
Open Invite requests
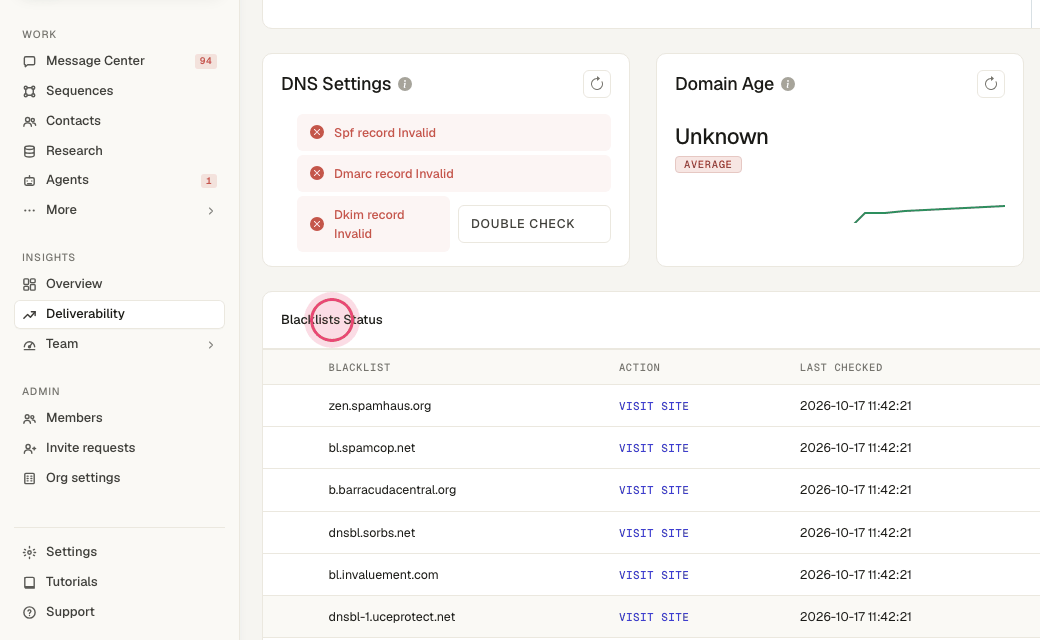(x=119, y=448)
